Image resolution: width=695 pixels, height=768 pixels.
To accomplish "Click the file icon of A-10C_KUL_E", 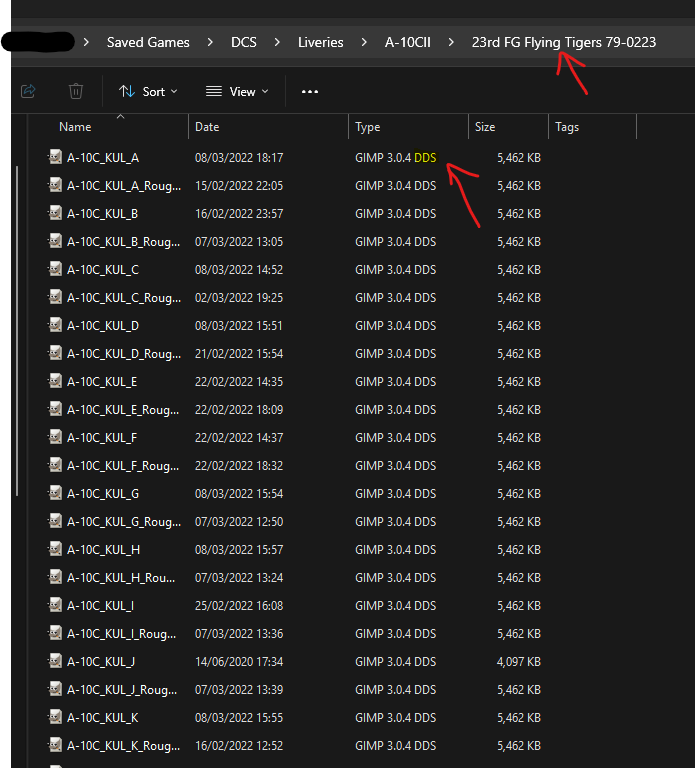I will pos(55,381).
